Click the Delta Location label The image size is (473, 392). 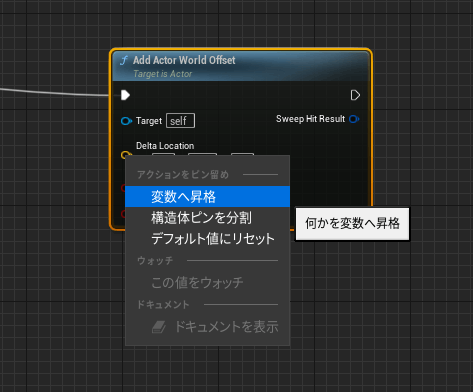[165, 146]
